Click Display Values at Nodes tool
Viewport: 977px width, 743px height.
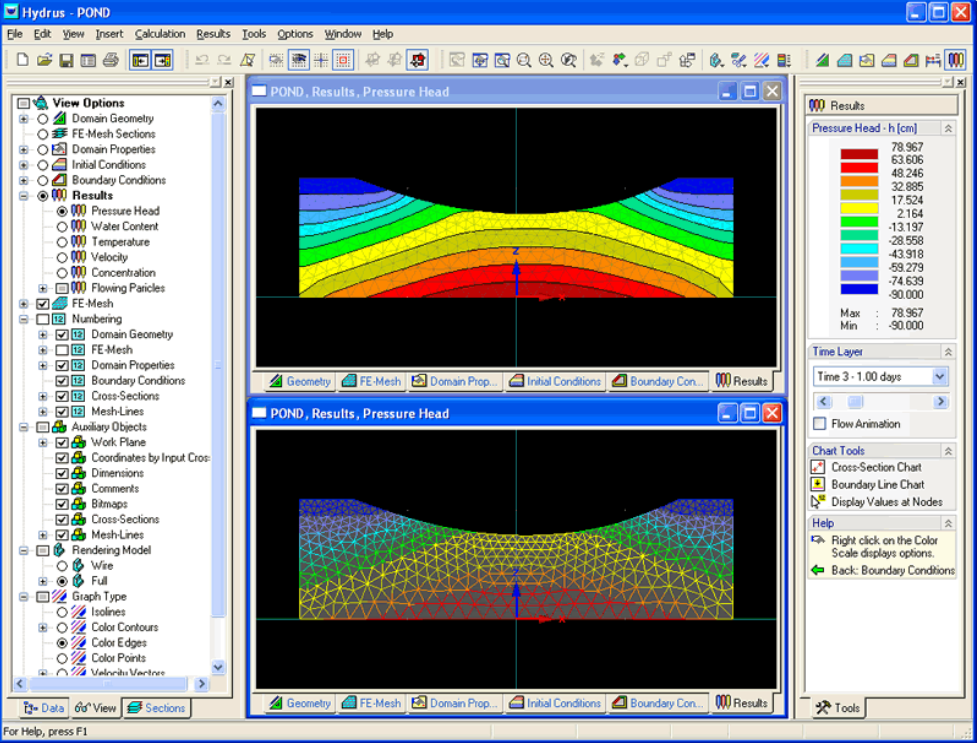(886, 502)
